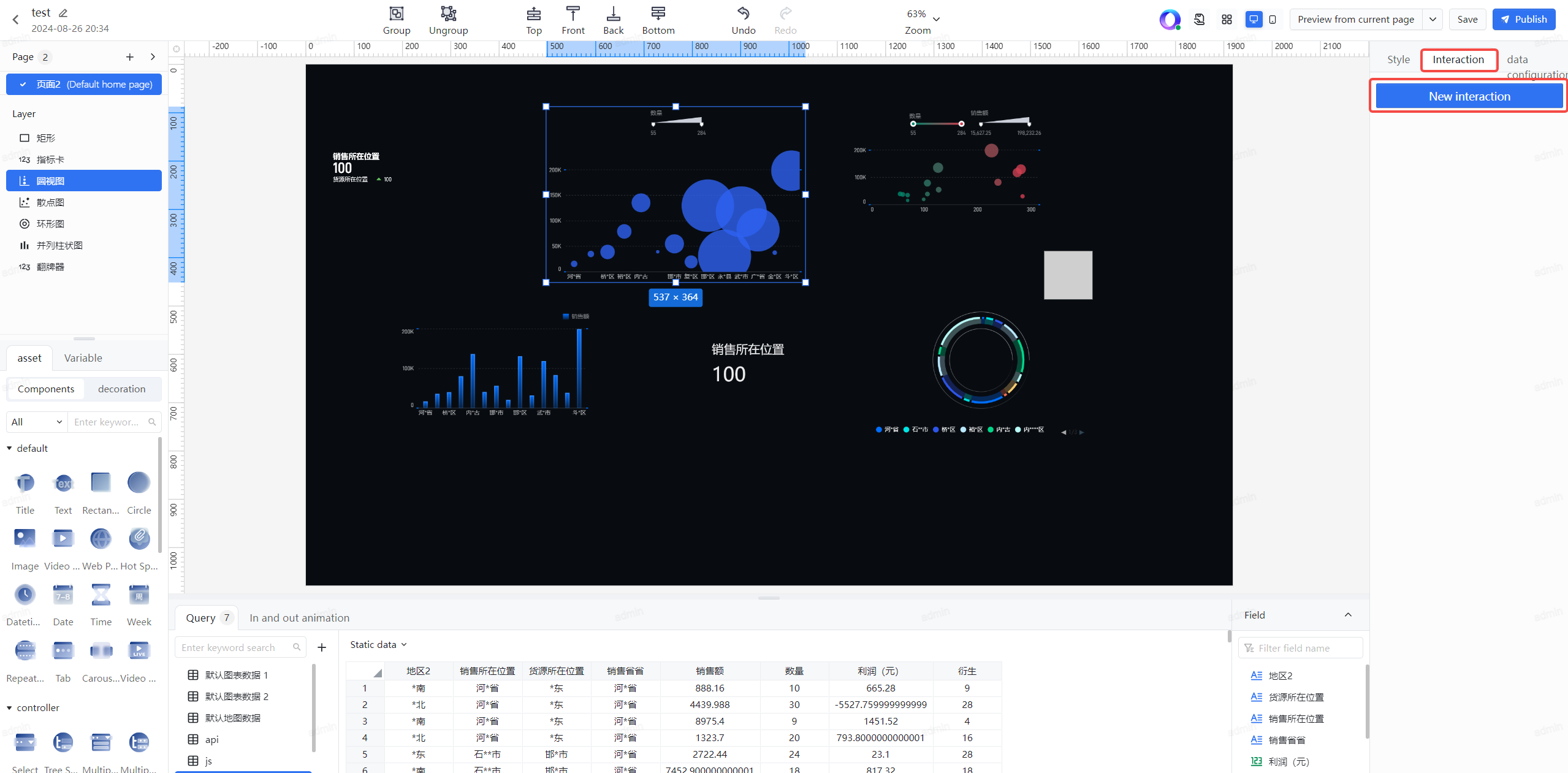Click the Save button
Viewport: 1568px width, 773px height.
coord(1467,20)
